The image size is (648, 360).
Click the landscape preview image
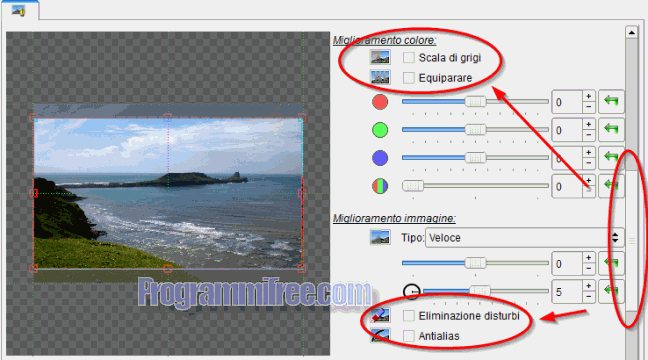tap(168, 193)
